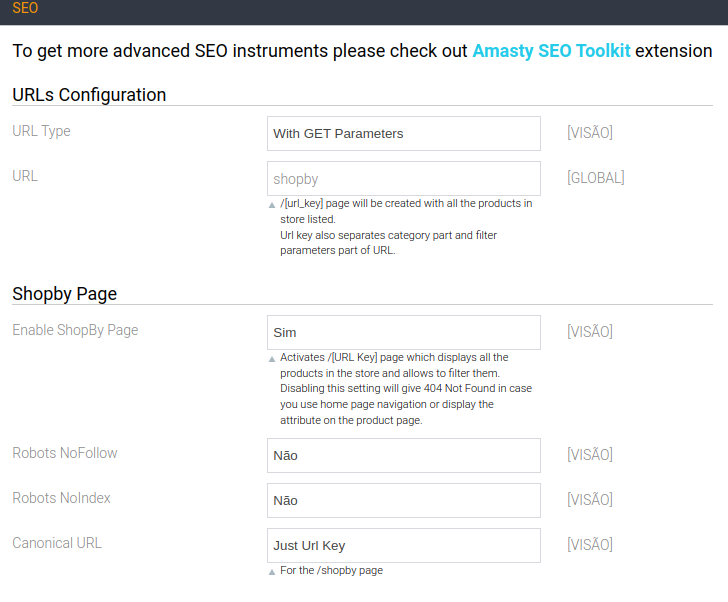This screenshot has width=728, height=602.
Task: Click the [GLOBAL] scope label beside URL
Action: pyautogui.click(x=595, y=178)
